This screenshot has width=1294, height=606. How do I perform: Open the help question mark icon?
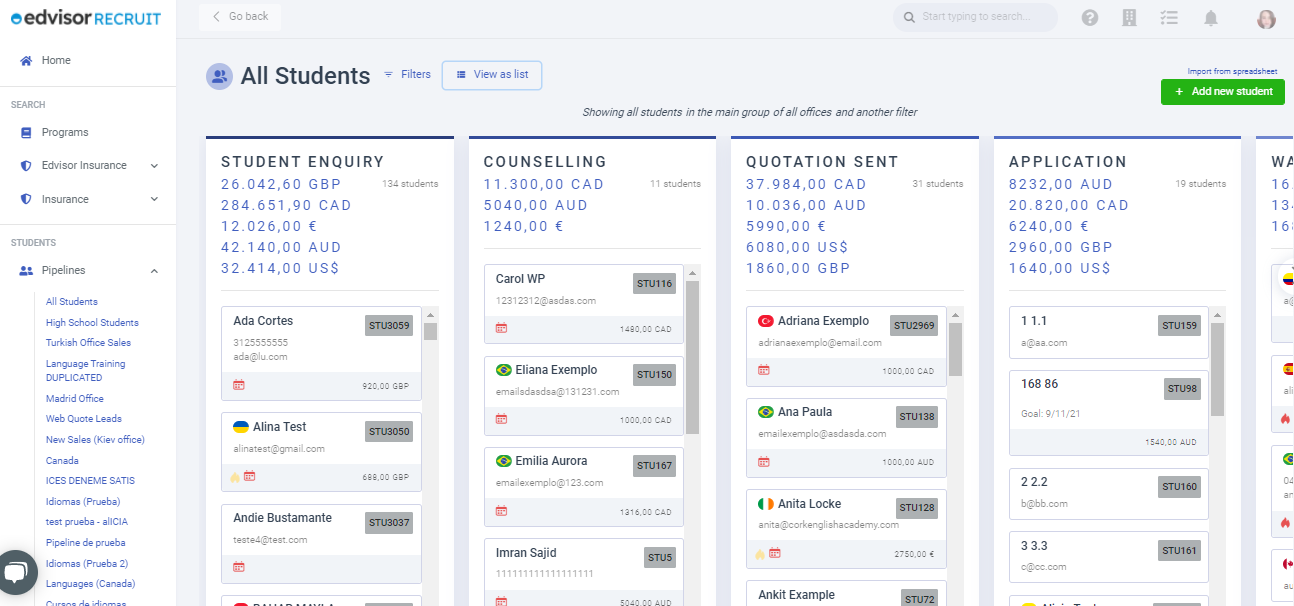tap(1090, 17)
